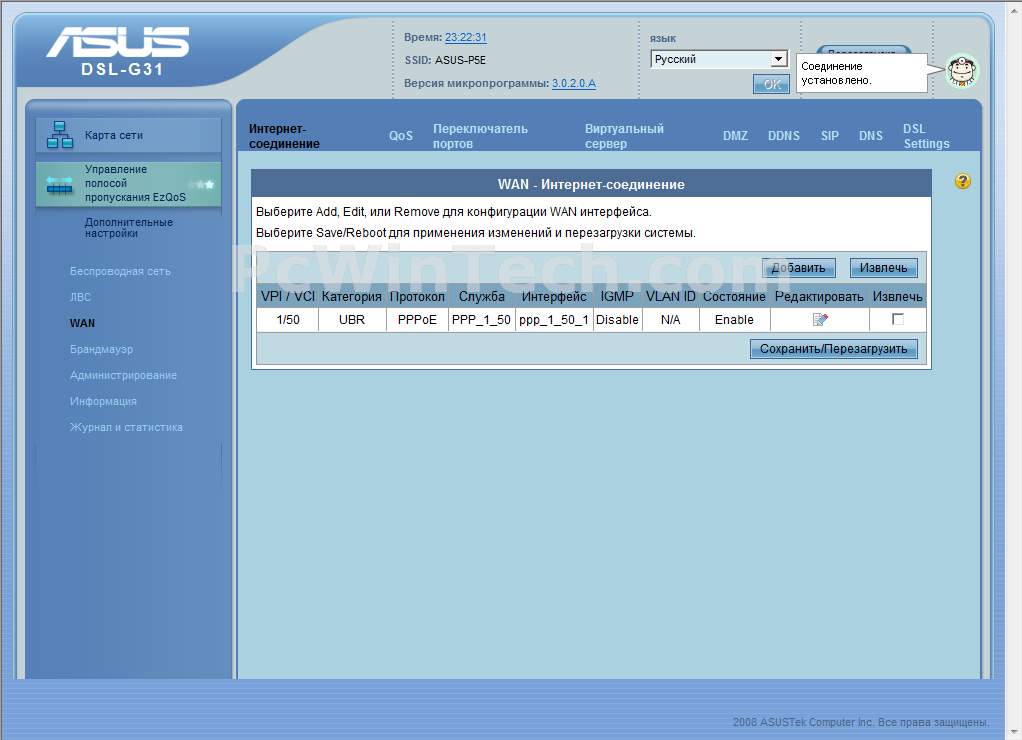Click the VLAN ID column header
The image size is (1022, 740).
tap(670, 297)
